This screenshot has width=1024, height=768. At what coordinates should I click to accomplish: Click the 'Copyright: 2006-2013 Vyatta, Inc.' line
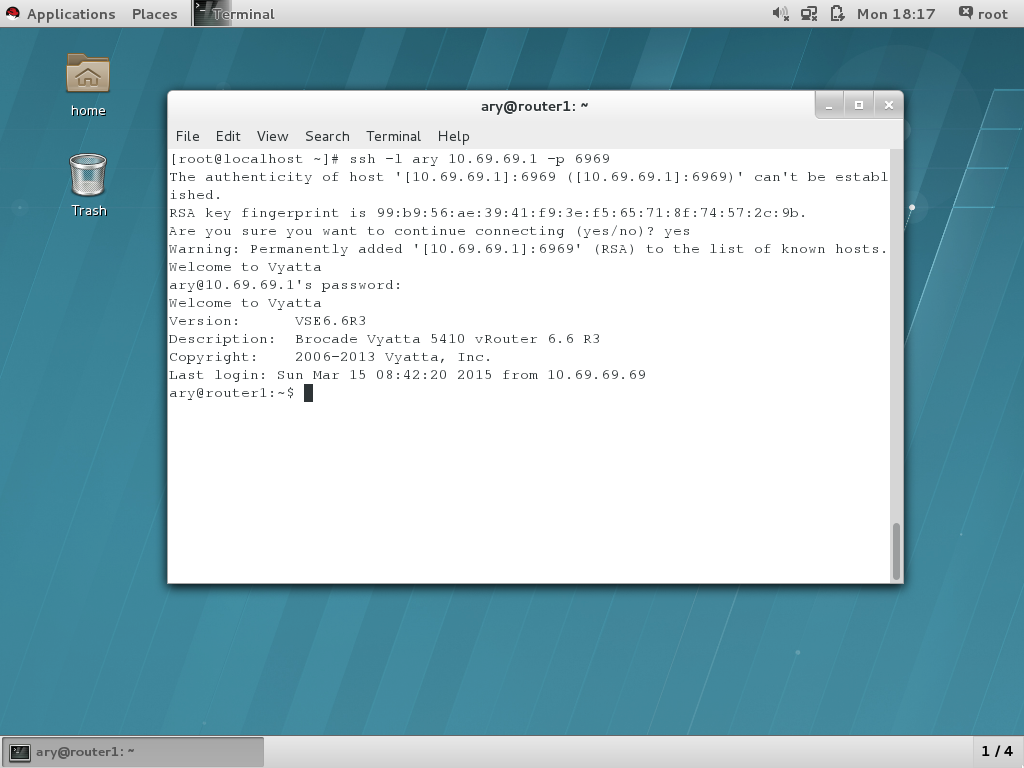[330, 357]
